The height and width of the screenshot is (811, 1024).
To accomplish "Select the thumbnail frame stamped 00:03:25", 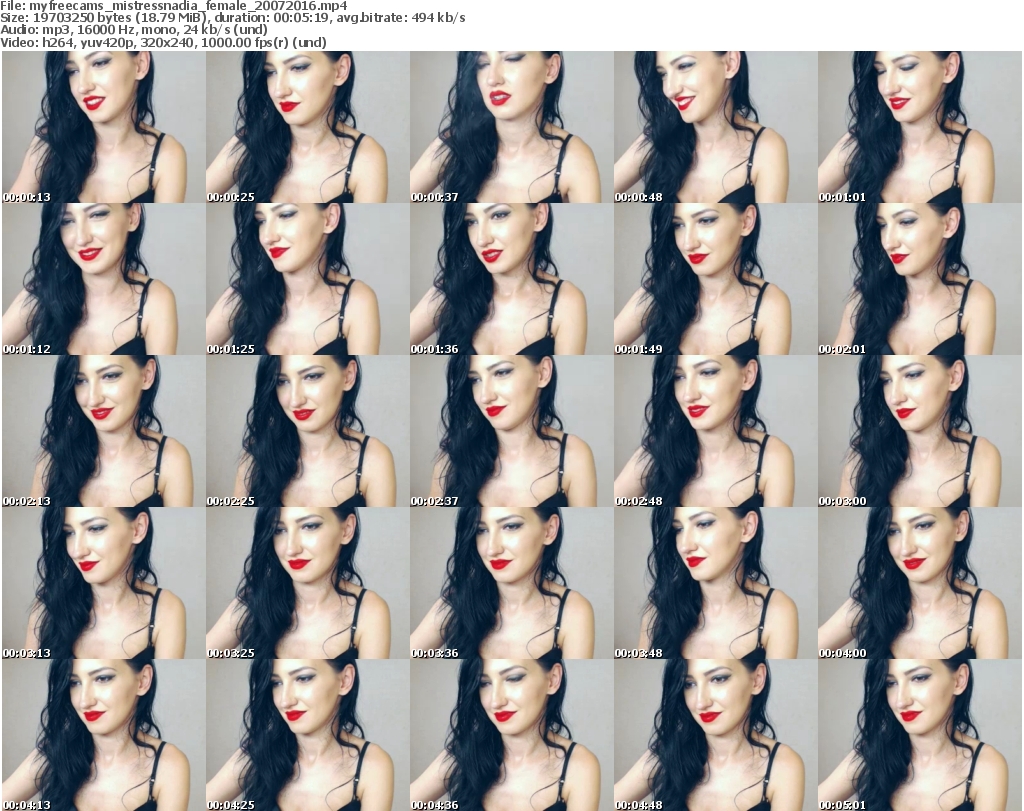I will point(308,584).
